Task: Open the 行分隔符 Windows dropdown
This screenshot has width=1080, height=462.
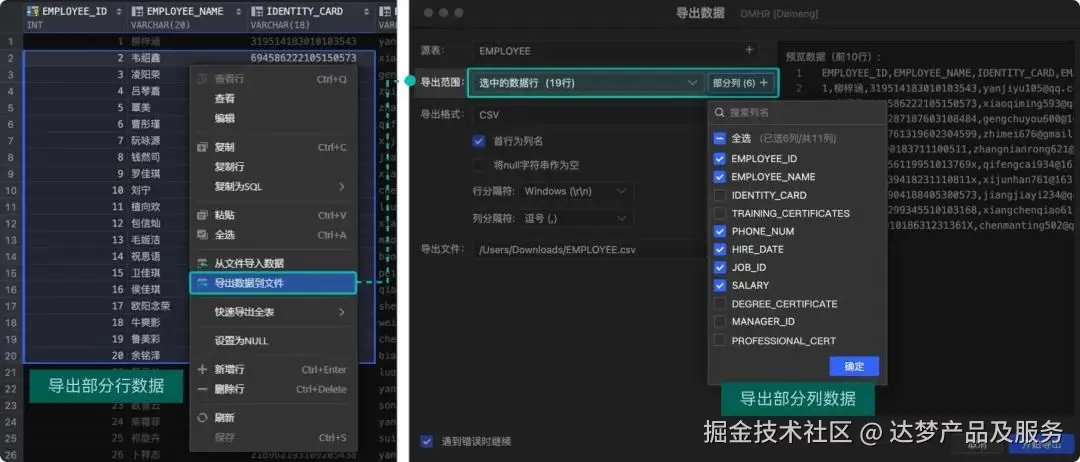Action: (x=576, y=191)
